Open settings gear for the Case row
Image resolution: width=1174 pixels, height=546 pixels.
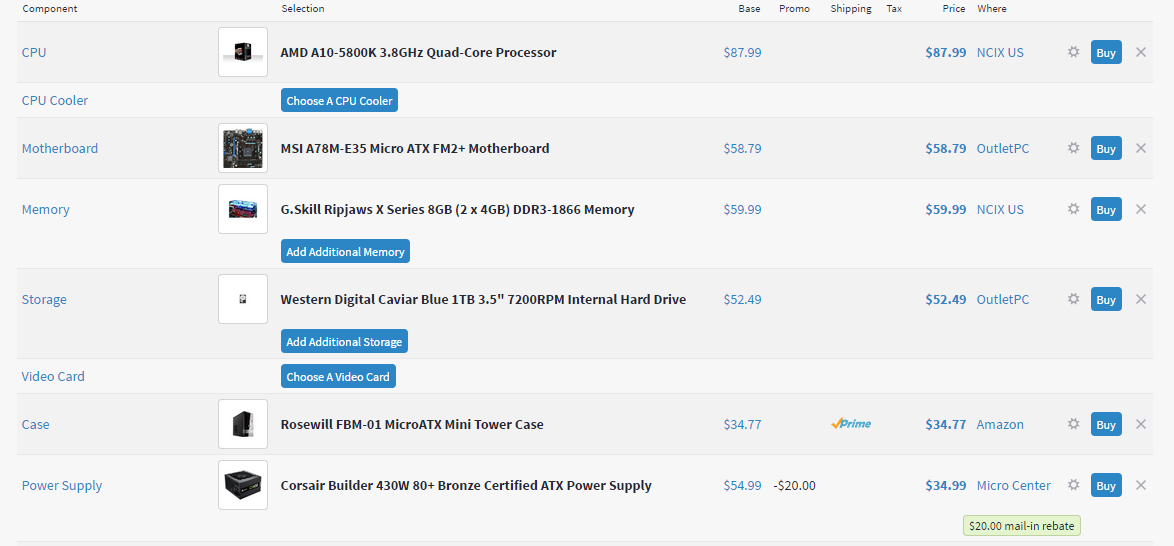click(1073, 424)
